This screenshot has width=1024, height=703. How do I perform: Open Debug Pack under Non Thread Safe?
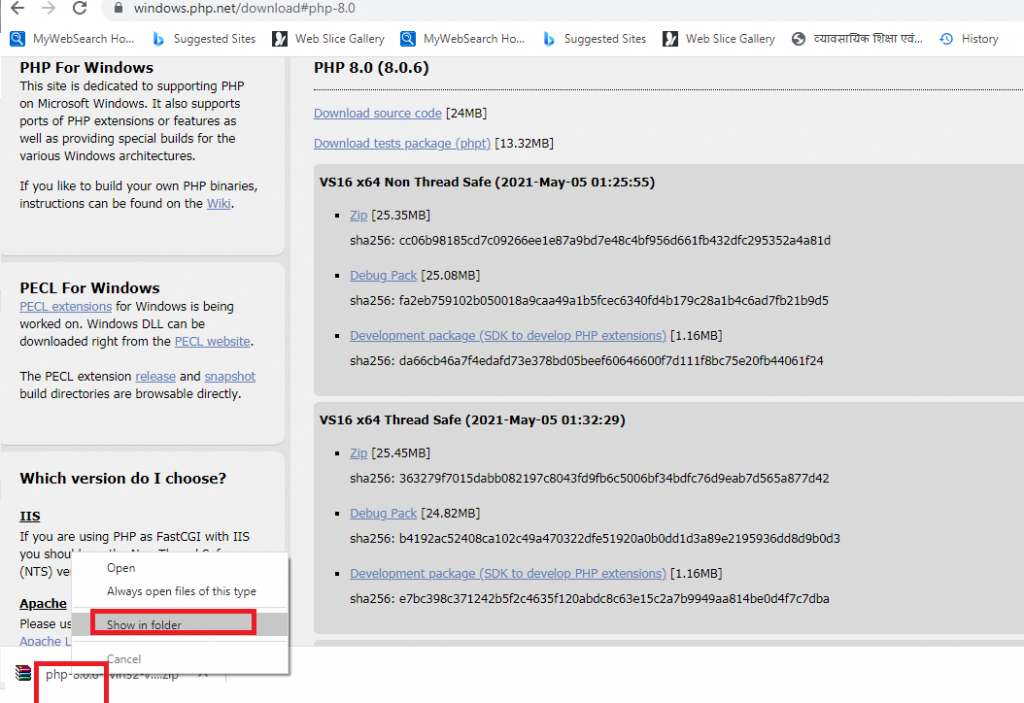[383, 275]
